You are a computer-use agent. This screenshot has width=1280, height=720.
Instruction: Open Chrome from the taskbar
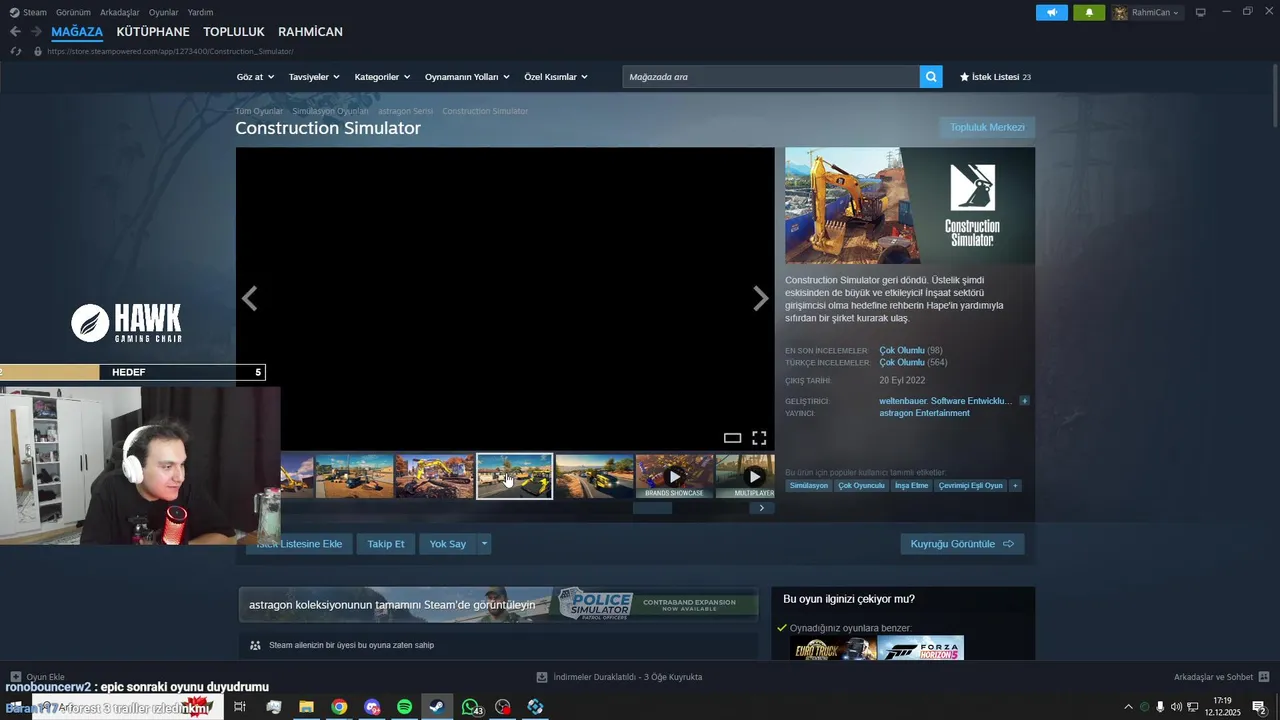pos(339,707)
